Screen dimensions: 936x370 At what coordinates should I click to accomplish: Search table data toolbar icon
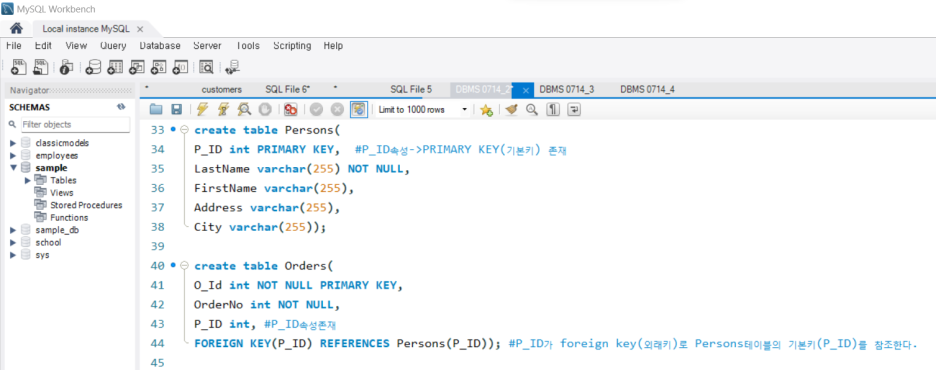[207, 67]
